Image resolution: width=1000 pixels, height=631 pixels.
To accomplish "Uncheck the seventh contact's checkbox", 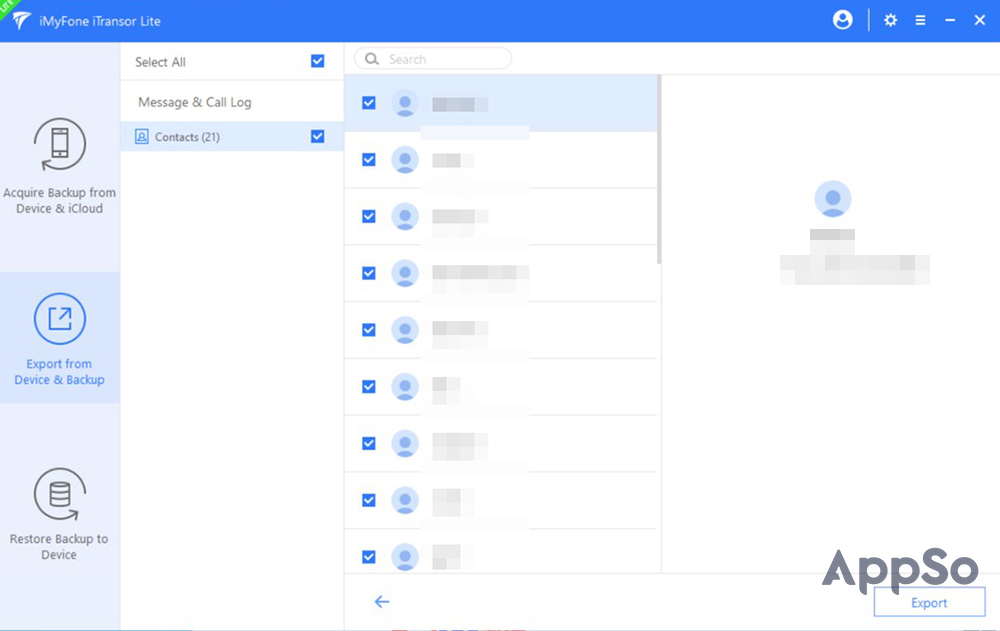I will coord(369,443).
